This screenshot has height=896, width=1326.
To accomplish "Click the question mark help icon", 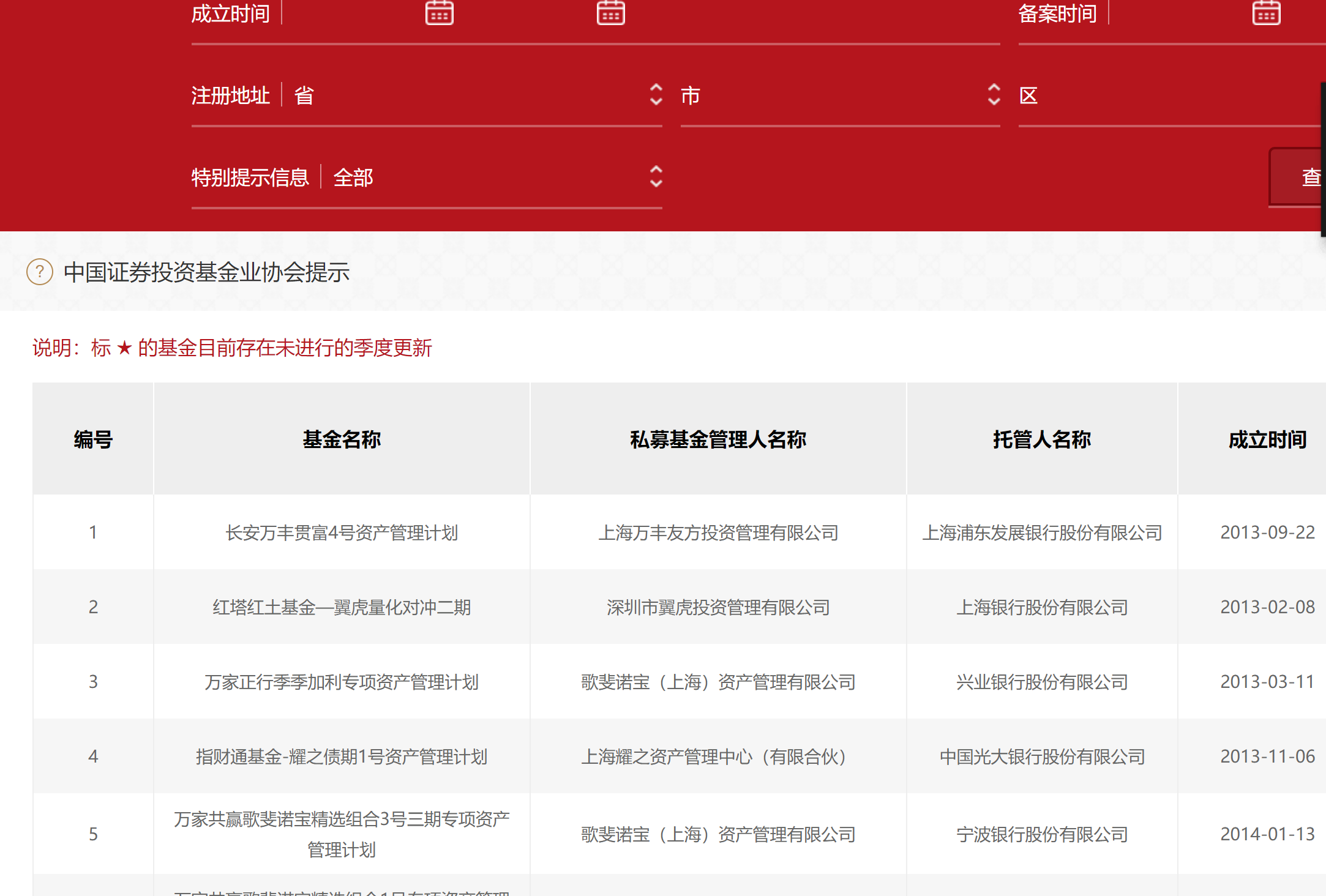I will point(40,272).
